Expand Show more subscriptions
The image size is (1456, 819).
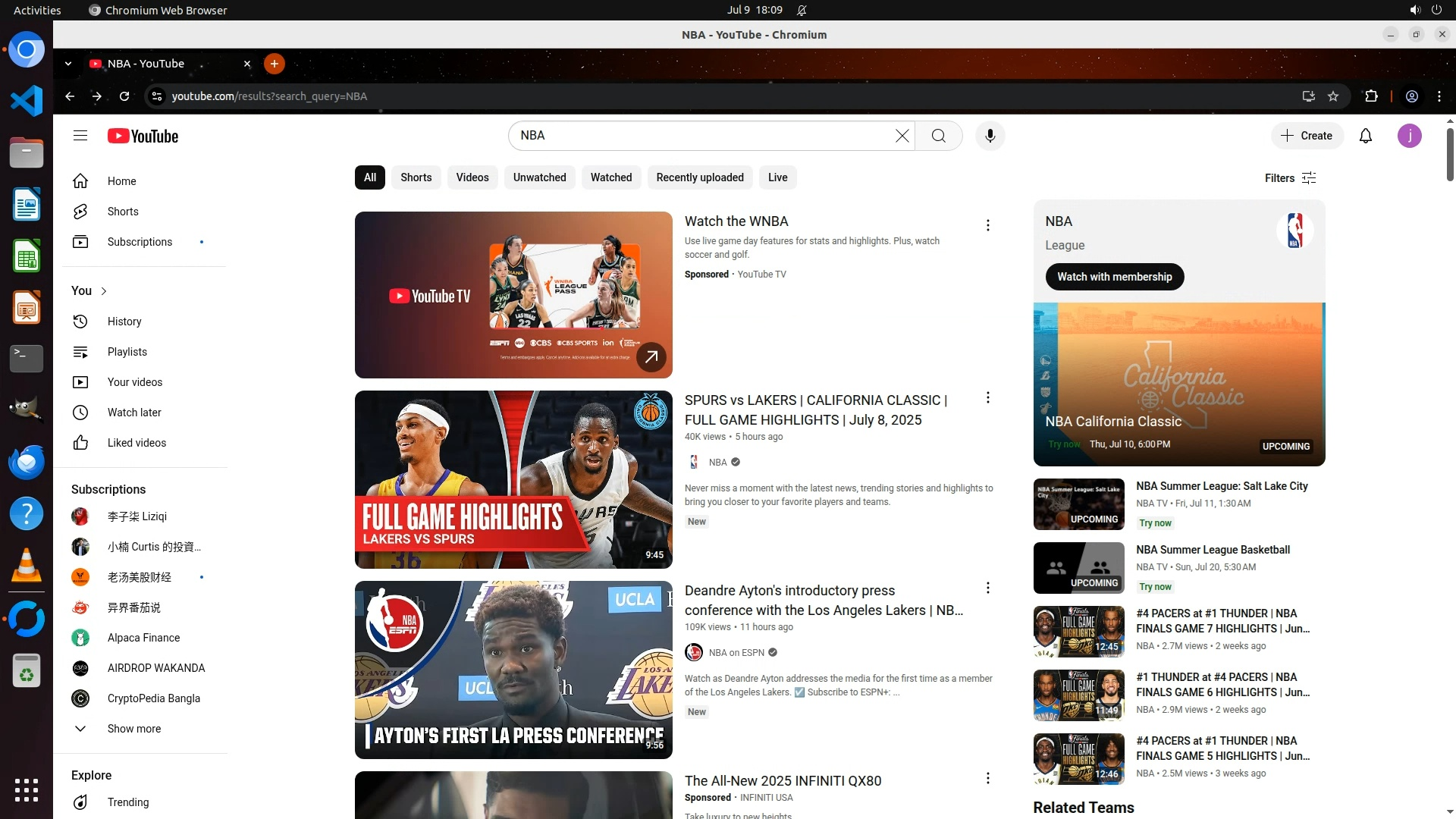[x=133, y=729]
